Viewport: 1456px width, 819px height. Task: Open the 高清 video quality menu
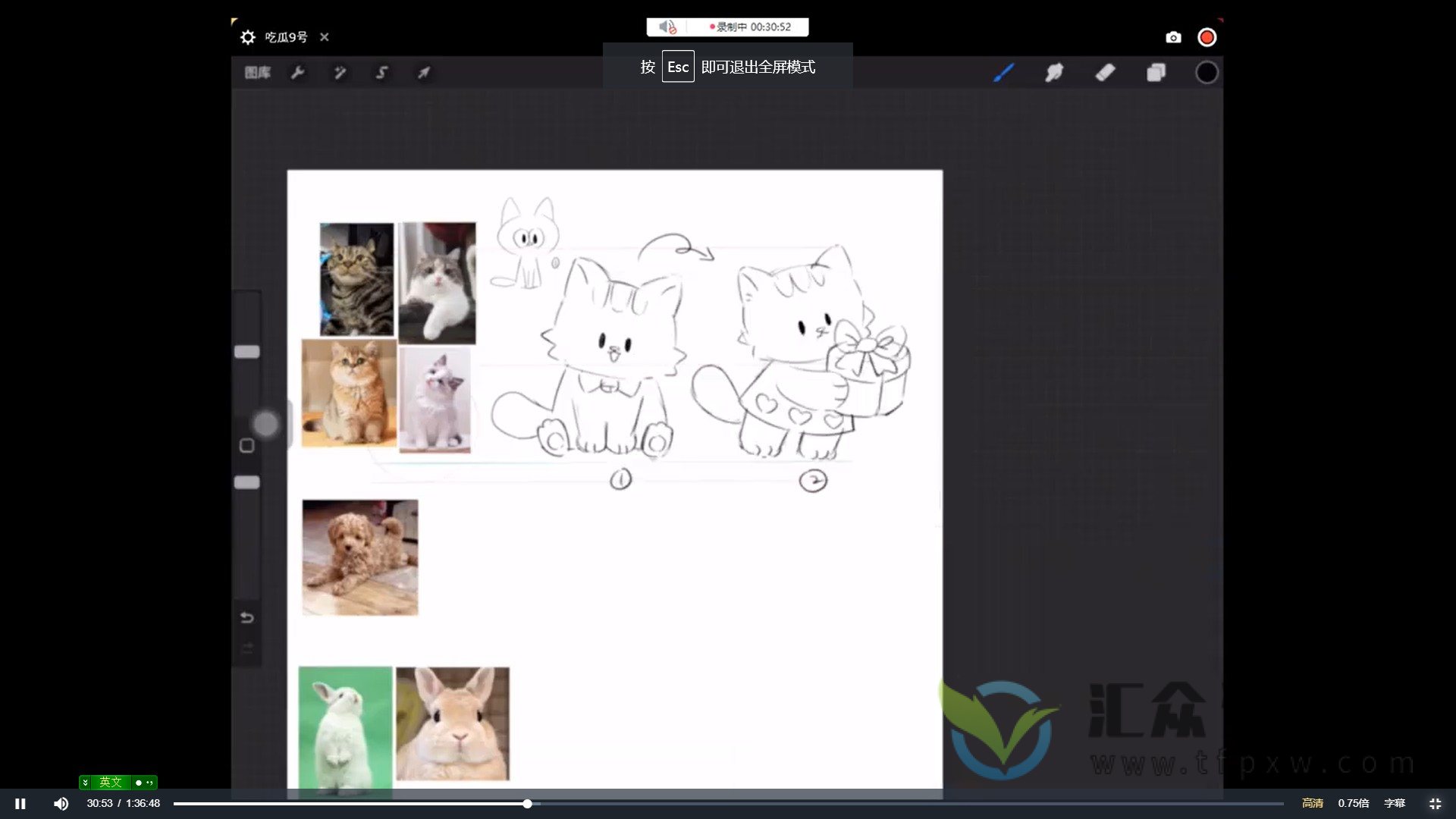click(1312, 803)
